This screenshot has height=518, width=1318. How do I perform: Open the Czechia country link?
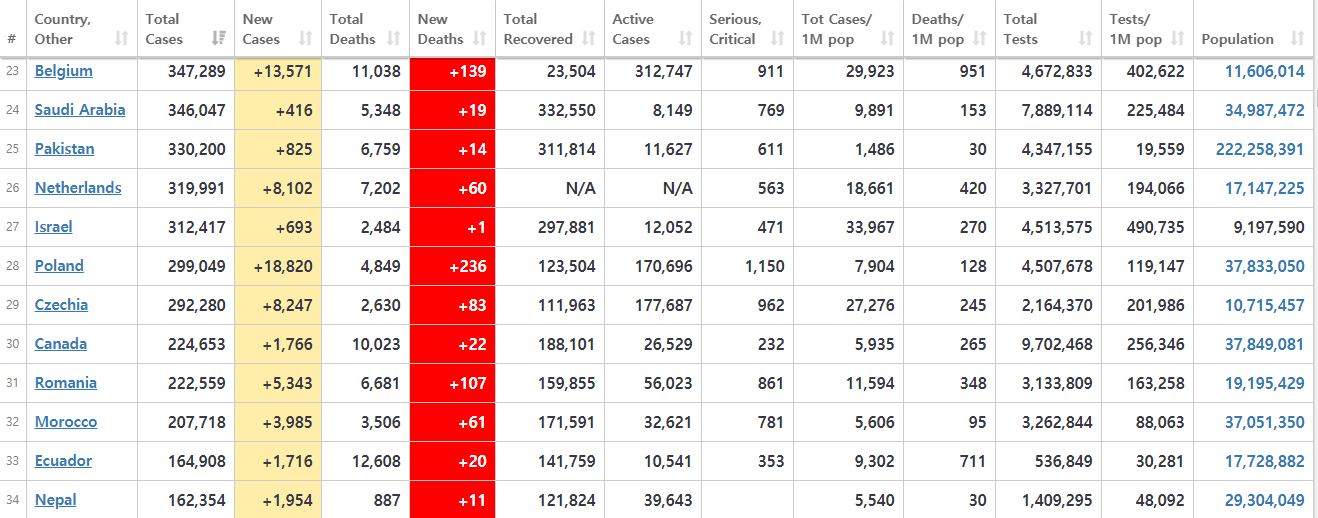[x=61, y=305]
